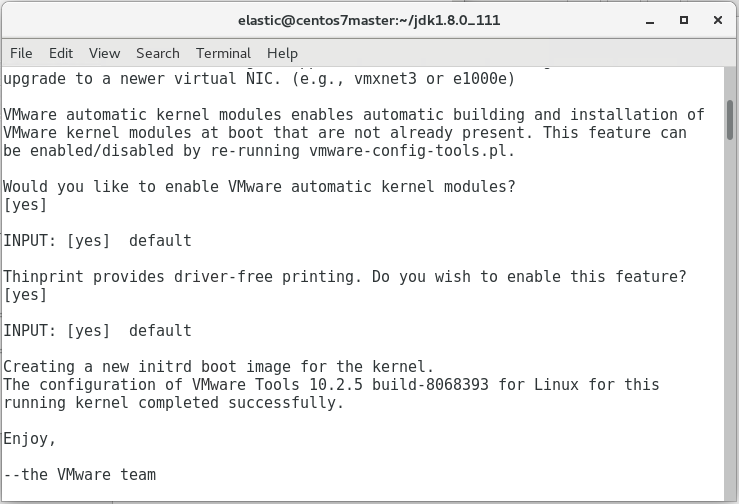Click the 'Enjoy,' line in the terminal
Viewport: 739px width, 504px height.
tap(30, 439)
